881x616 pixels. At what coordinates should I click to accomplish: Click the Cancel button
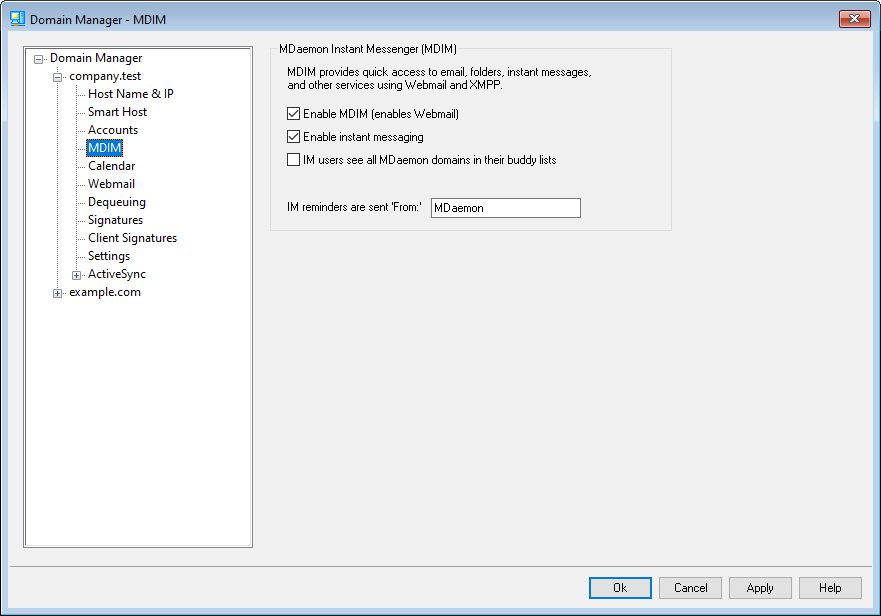[690, 588]
